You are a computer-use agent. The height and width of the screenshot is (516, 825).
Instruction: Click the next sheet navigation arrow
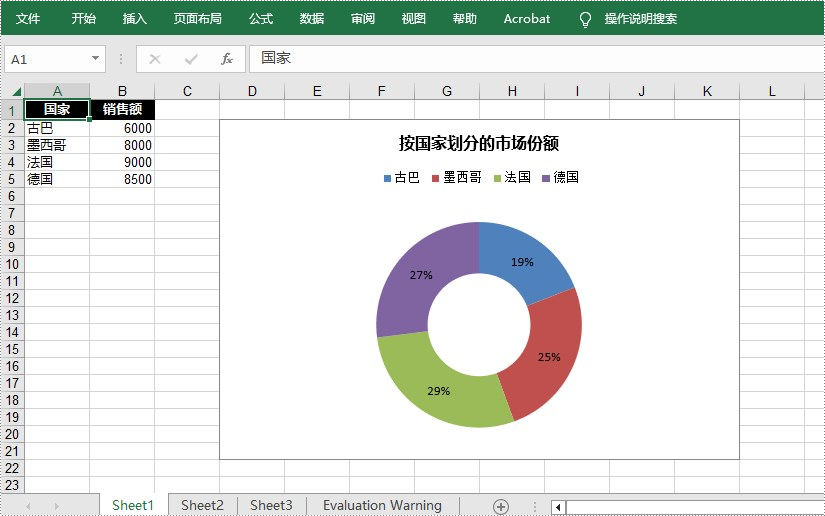coord(56,506)
